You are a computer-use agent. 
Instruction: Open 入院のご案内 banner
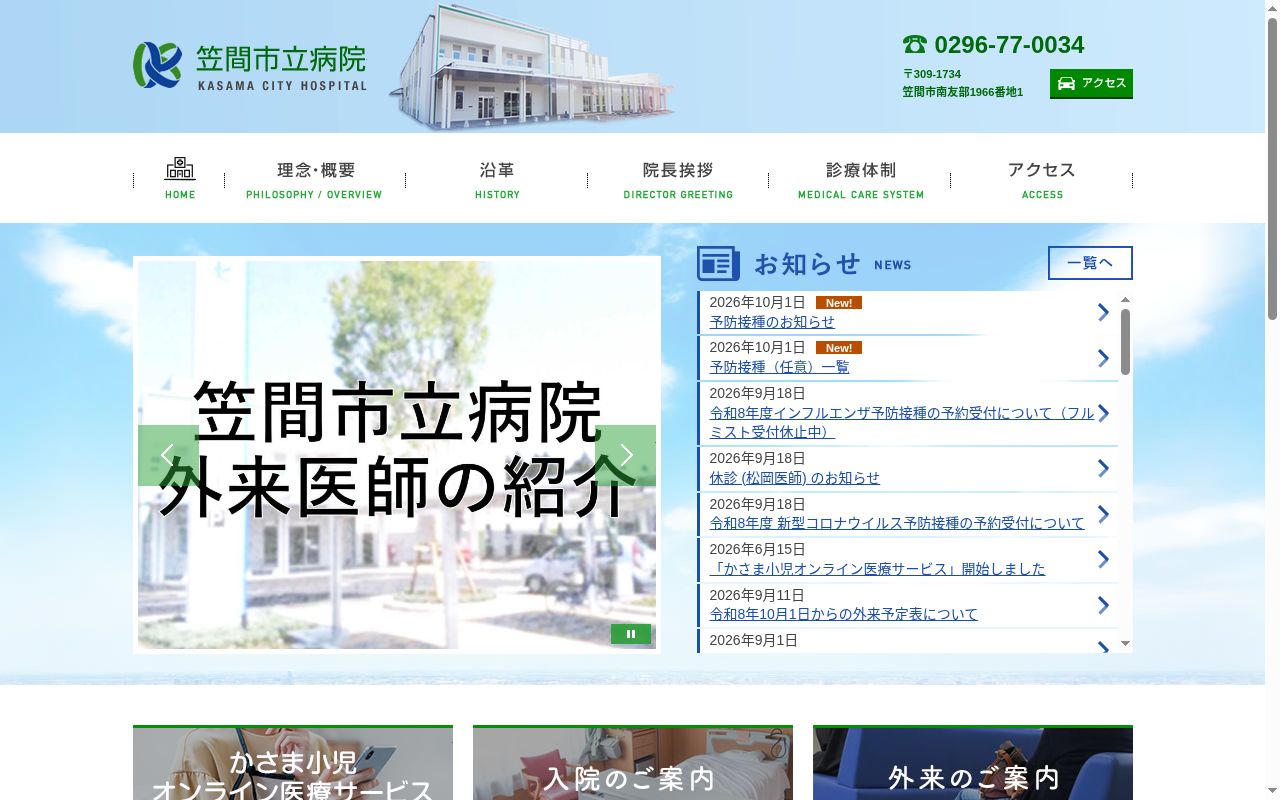633,763
